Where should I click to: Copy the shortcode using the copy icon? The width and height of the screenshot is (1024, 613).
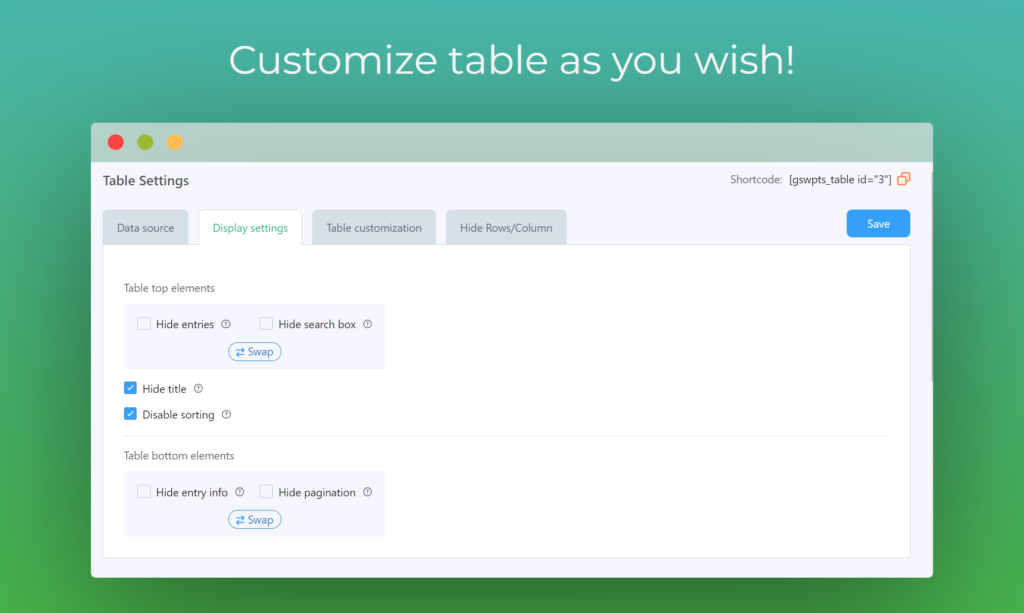pos(904,179)
